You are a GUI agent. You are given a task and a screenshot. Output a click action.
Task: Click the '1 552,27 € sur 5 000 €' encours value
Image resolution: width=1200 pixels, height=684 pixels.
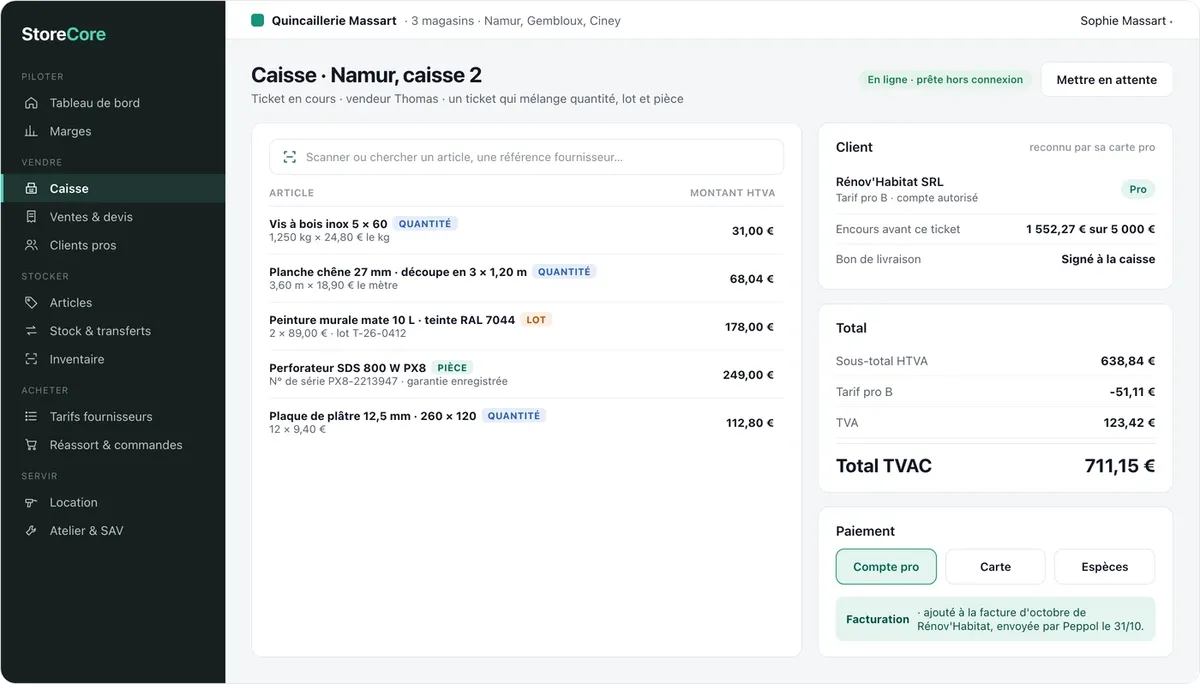1091,229
